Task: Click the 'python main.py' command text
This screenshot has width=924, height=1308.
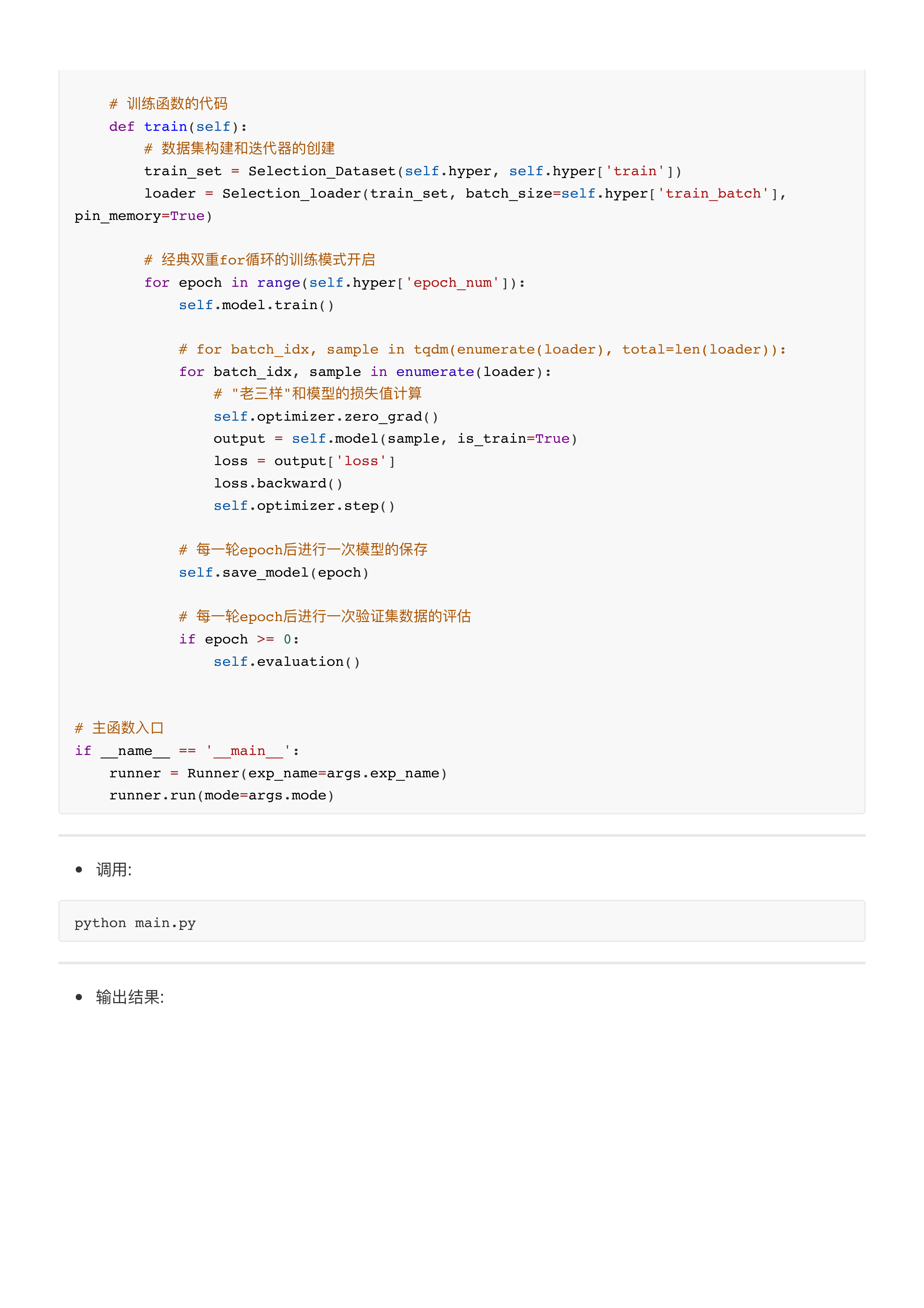Action: 135,923
